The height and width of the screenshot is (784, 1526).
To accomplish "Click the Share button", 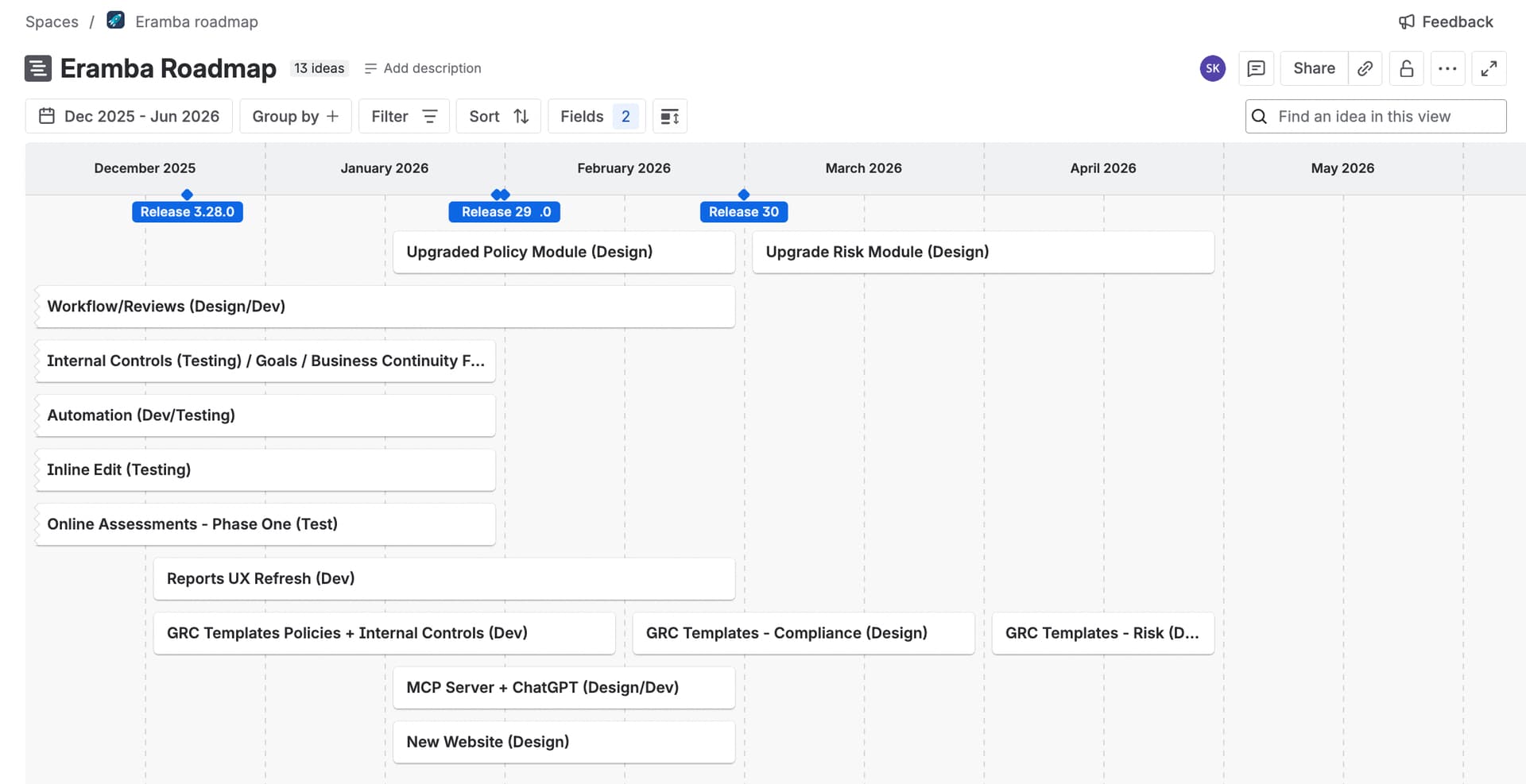I will coord(1313,68).
